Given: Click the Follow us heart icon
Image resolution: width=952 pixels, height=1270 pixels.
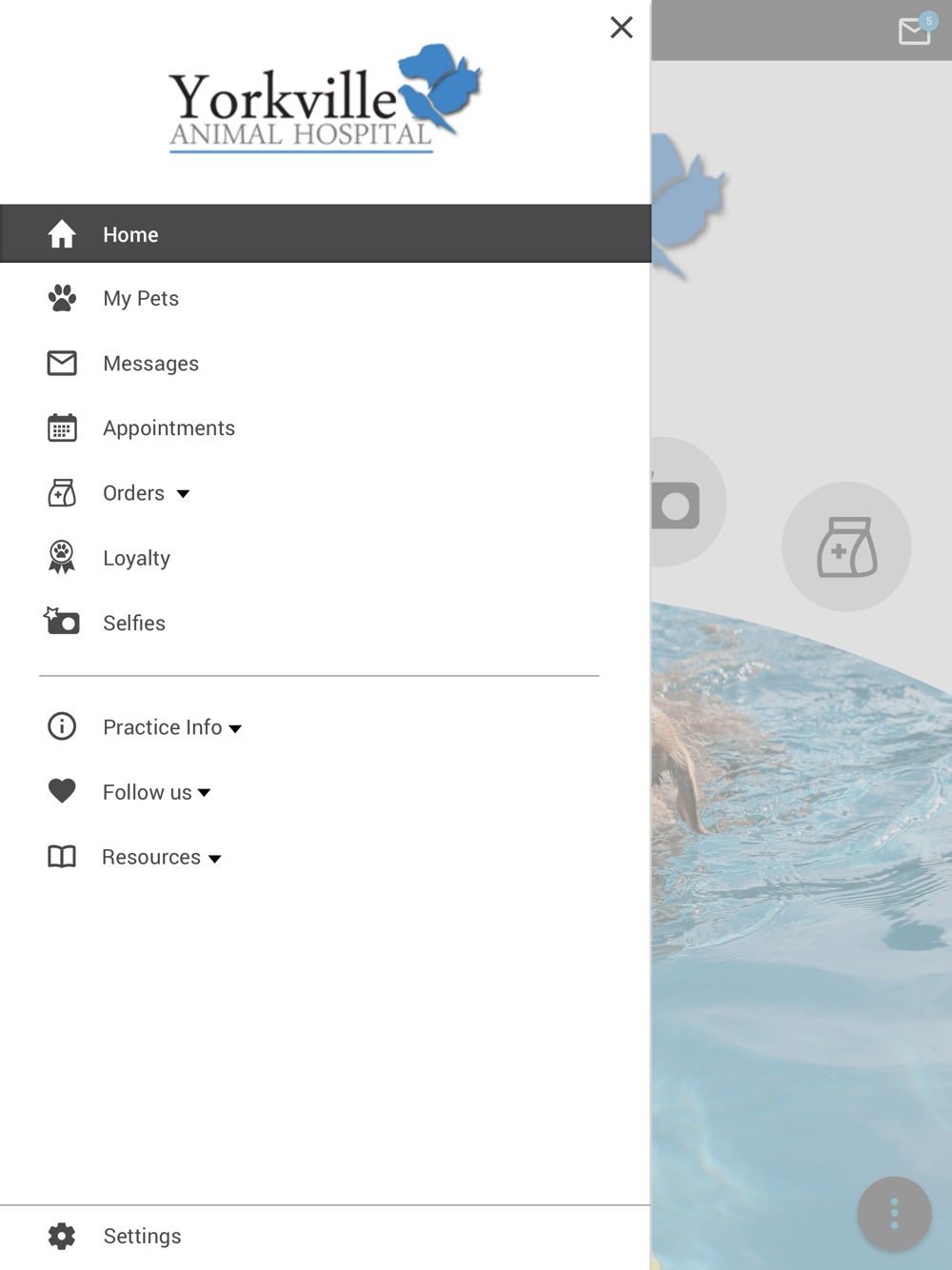Looking at the screenshot, I should pos(62,791).
